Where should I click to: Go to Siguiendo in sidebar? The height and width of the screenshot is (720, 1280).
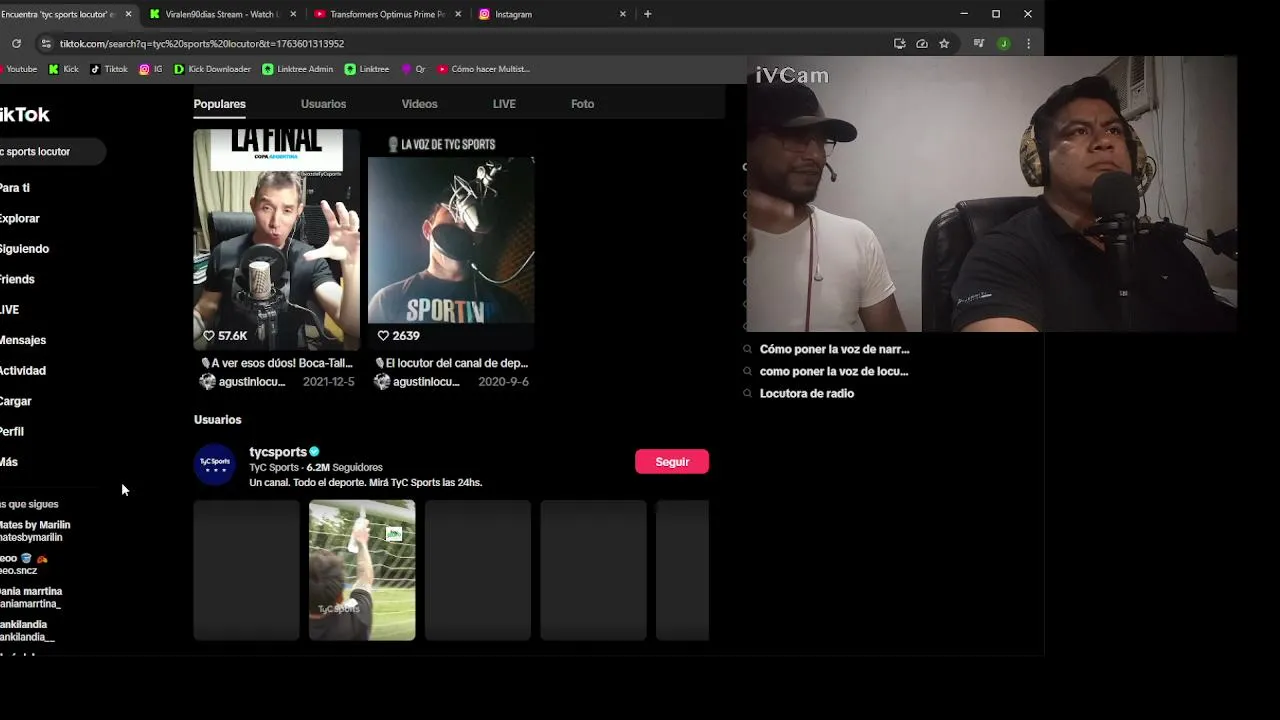(x=24, y=249)
